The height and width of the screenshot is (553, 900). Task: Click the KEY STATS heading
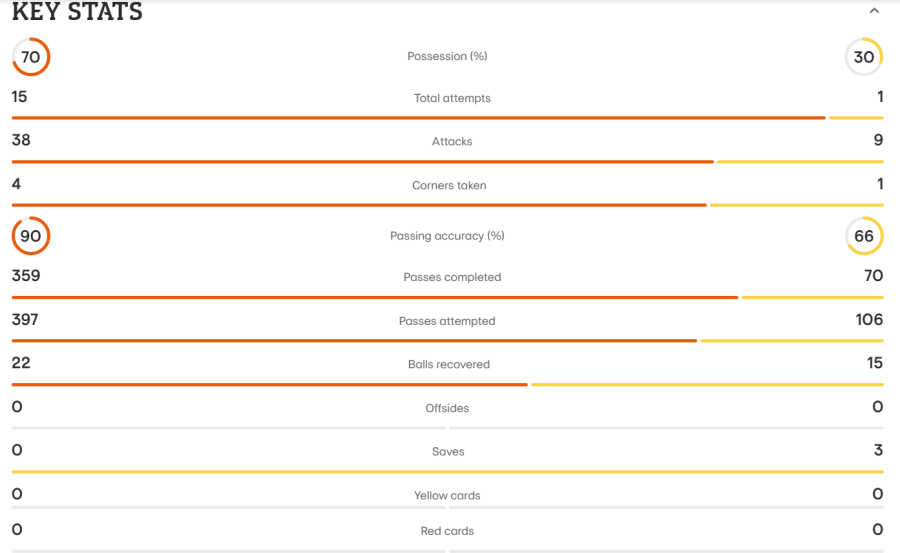[77, 11]
